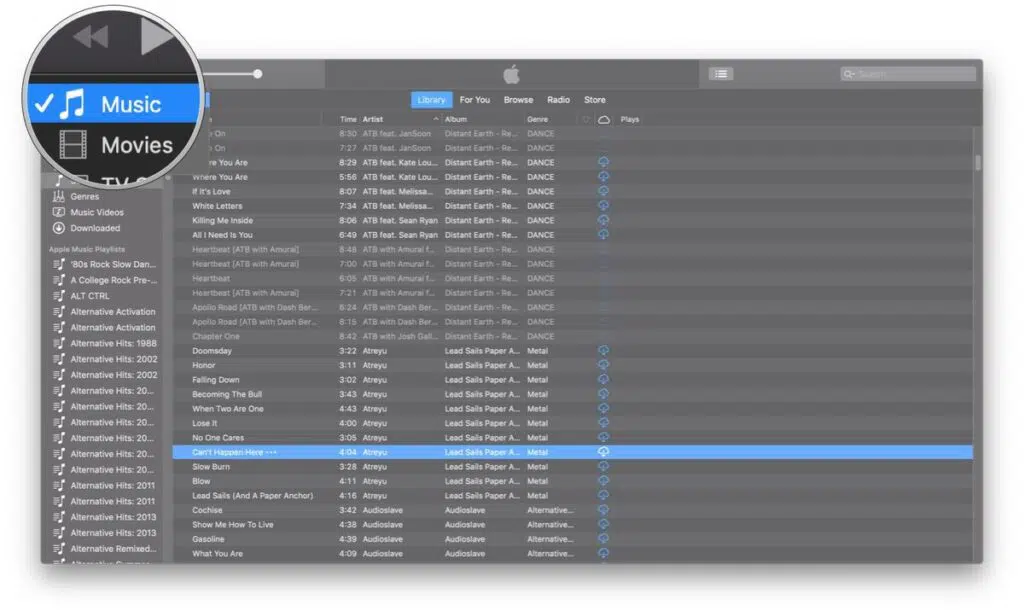Image resolution: width=1024 pixels, height=616 pixels.
Task: Click the vertical scrollbar of song list
Action: (x=978, y=162)
